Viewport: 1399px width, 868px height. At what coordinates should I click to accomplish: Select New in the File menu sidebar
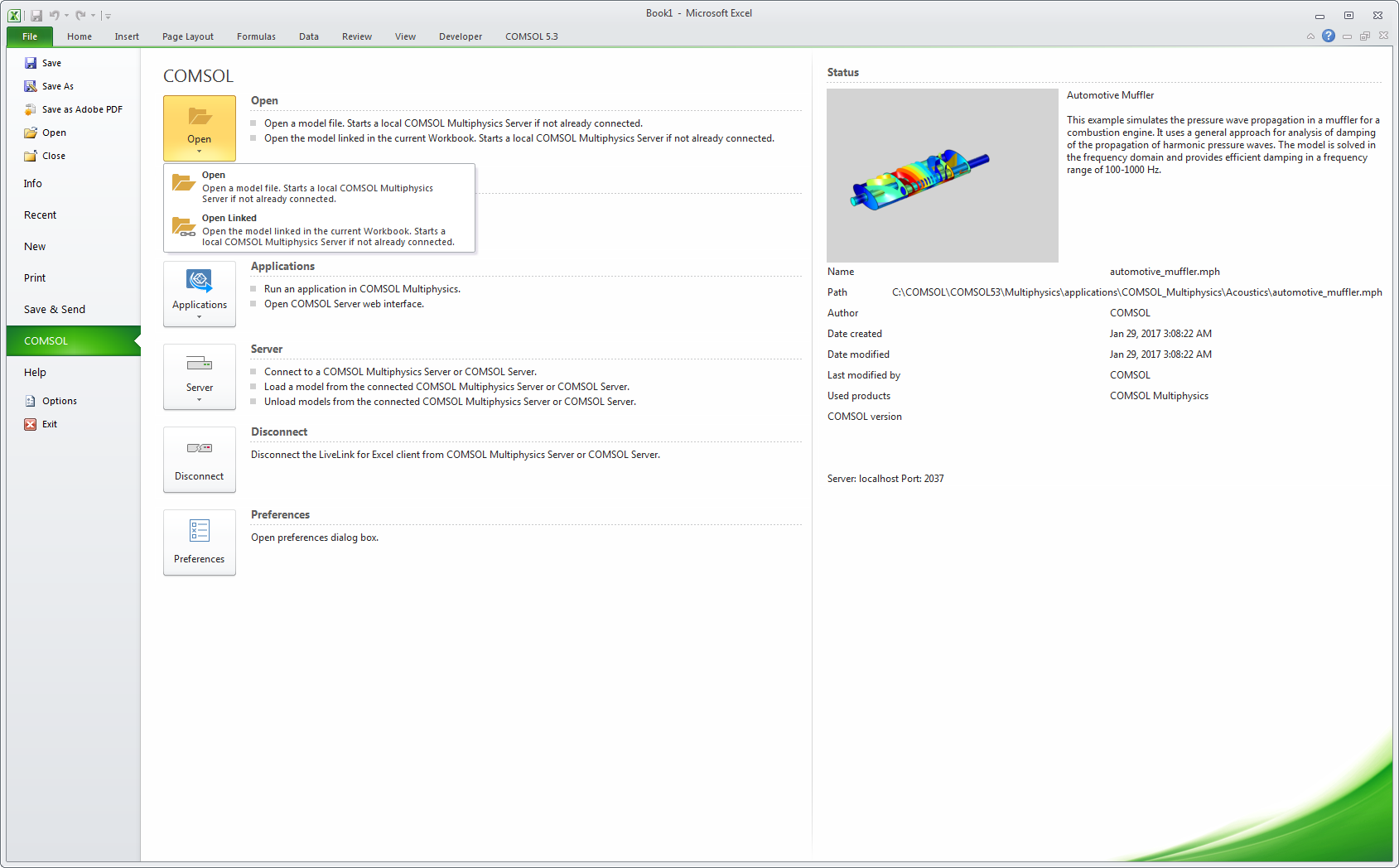coord(34,246)
